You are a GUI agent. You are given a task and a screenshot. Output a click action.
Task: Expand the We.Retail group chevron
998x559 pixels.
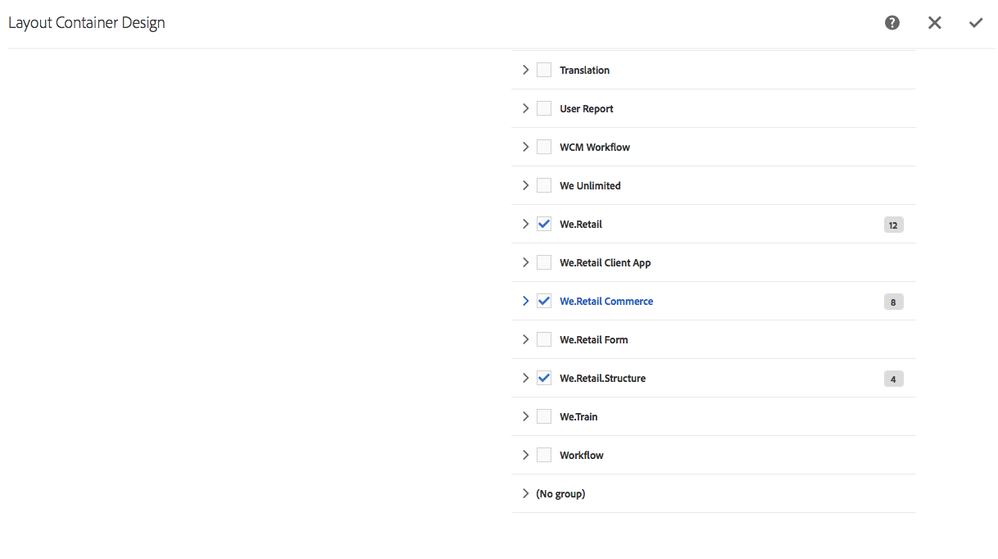click(525, 224)
